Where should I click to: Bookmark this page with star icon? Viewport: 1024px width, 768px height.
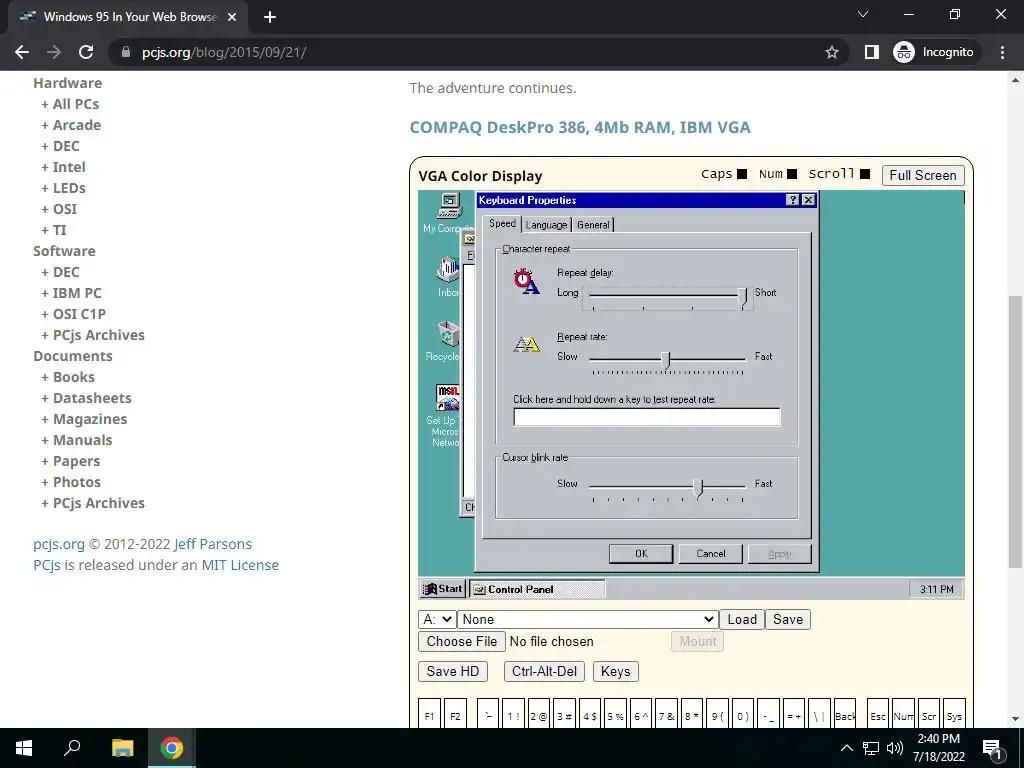pos(831,52)
